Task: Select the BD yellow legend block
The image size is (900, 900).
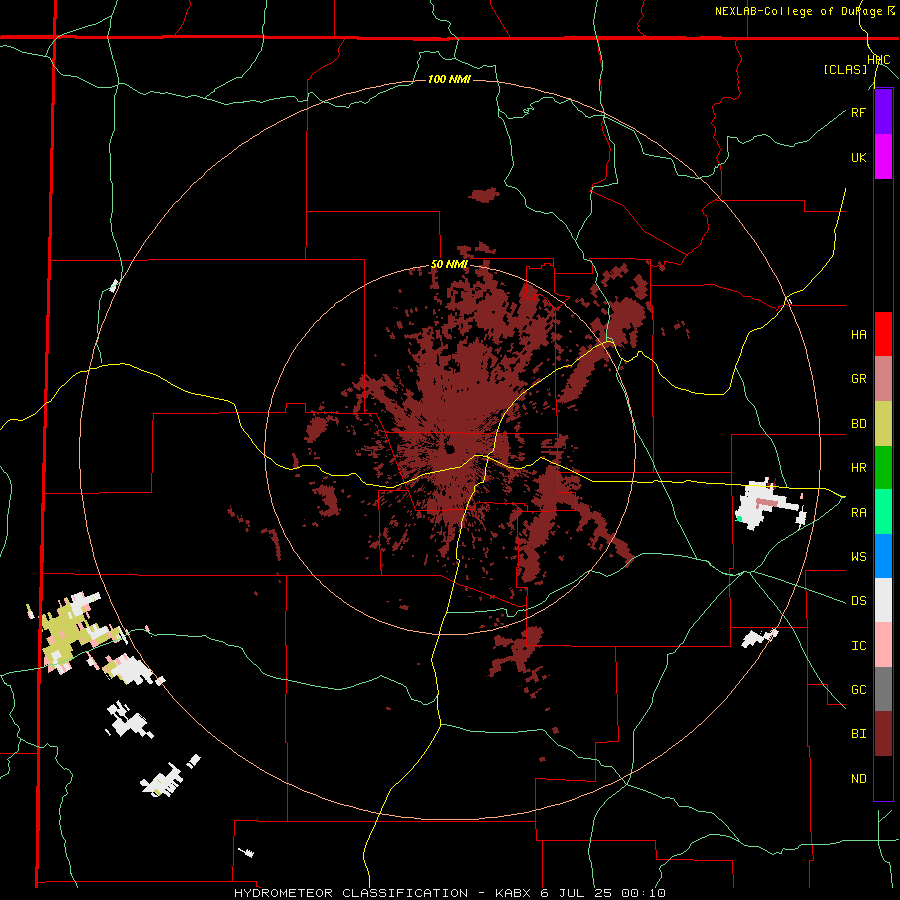Action: point(883,424)
